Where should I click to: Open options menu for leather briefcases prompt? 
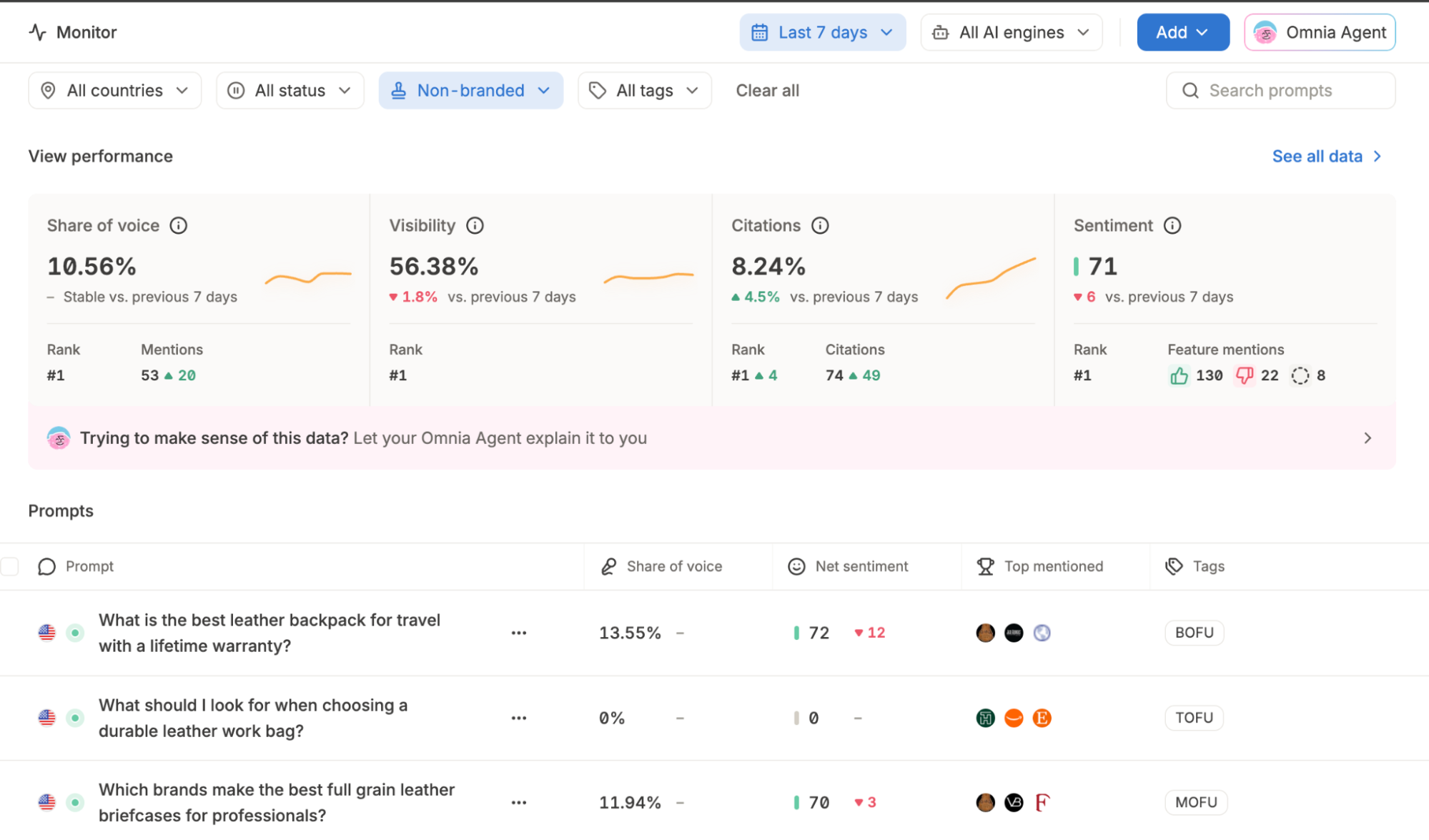tap(519, 802)
